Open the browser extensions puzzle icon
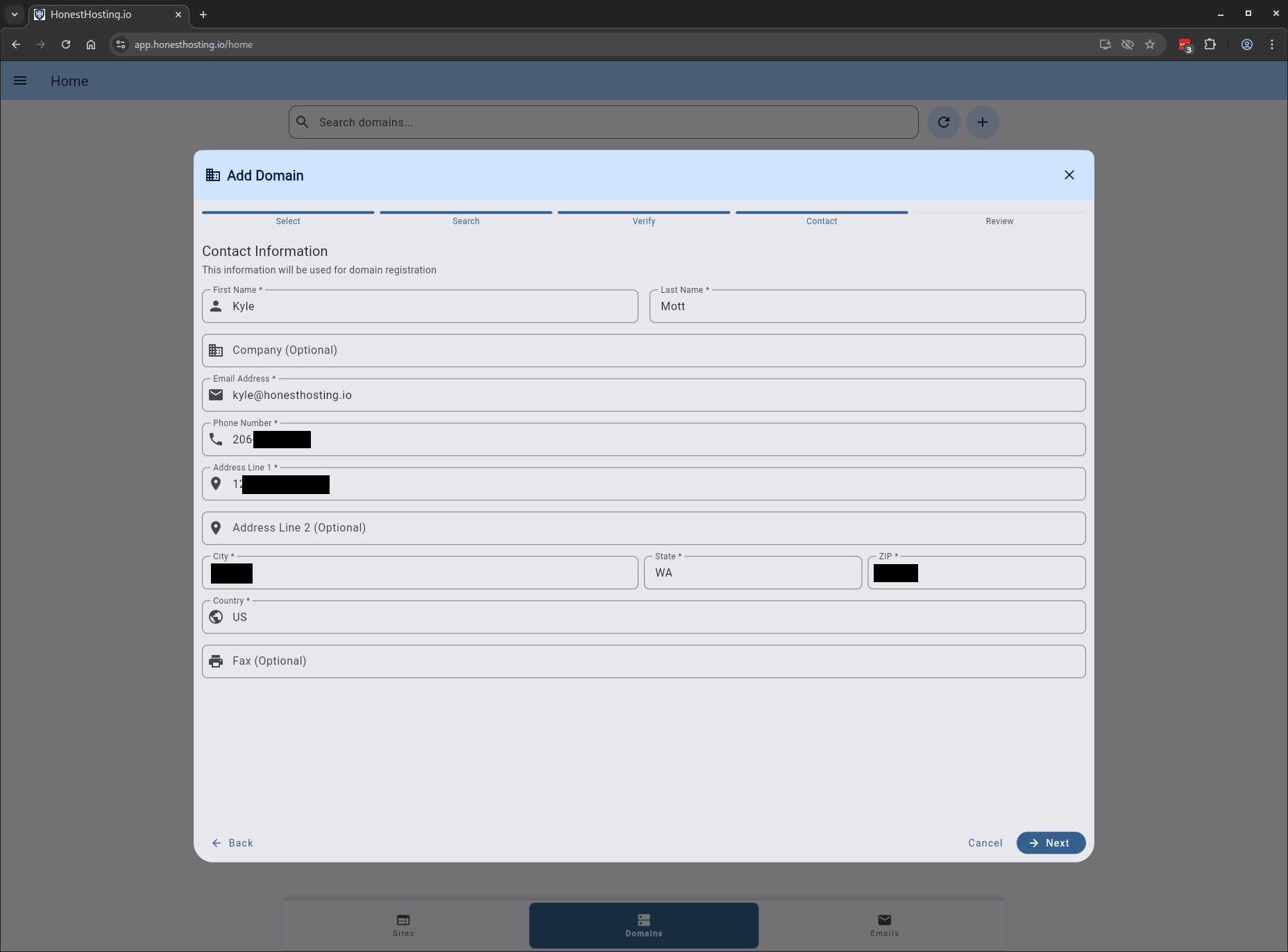Screen dimensions: 1288x952 point(1210,44)
